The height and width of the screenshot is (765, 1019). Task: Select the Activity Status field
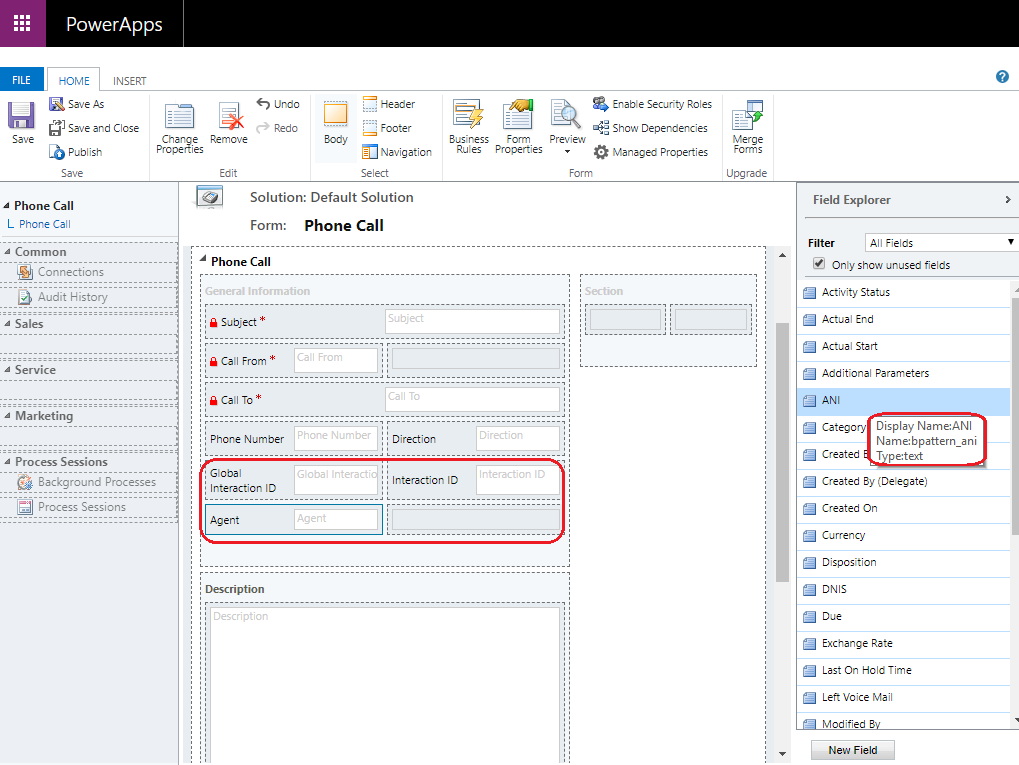click(x=904, y=292)
